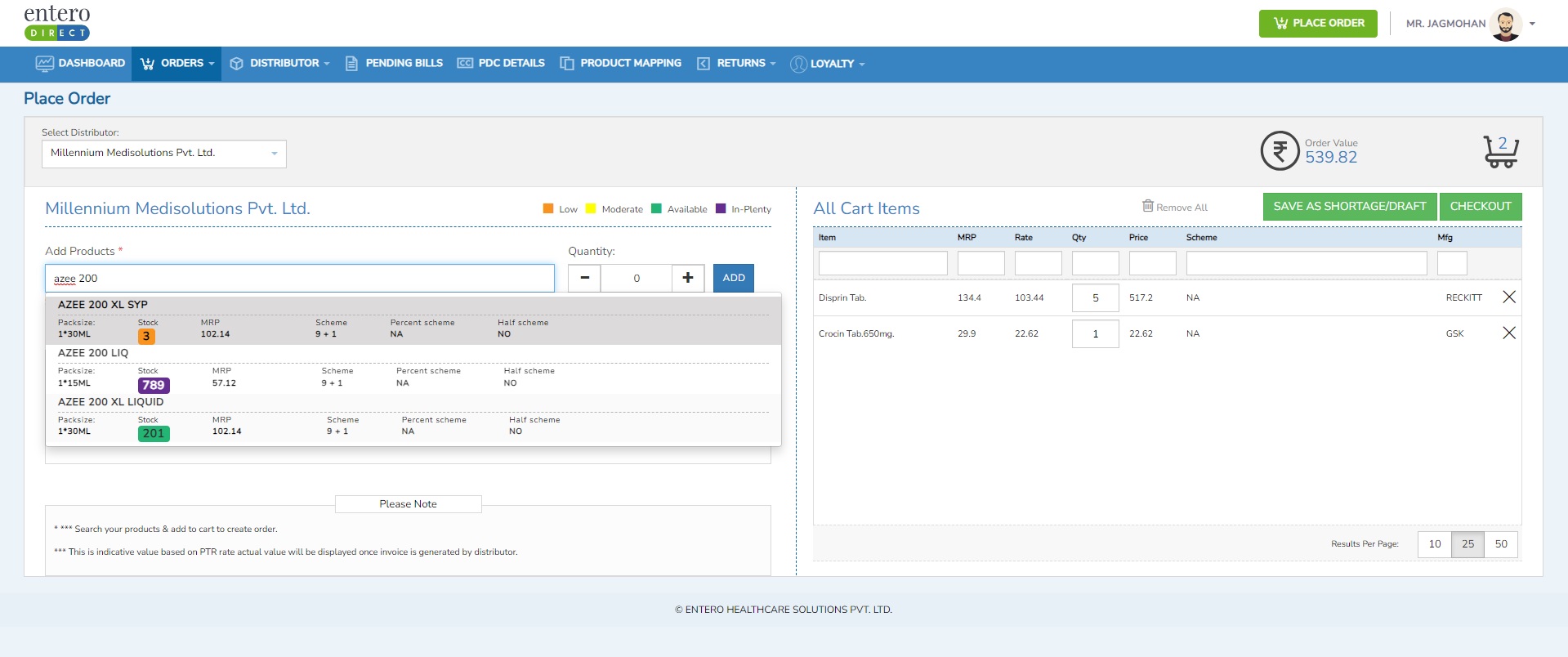The height and width of the screenshot is (657, 1568).
Task: Click the rupee Order Value icon
Action: (1279, 151)
